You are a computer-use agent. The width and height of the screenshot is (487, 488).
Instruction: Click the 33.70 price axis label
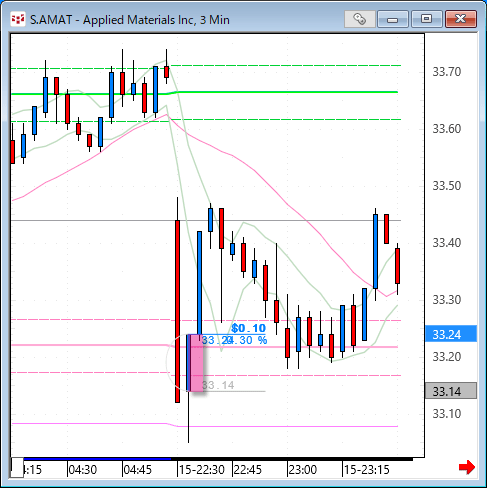[x=447, y=72]
